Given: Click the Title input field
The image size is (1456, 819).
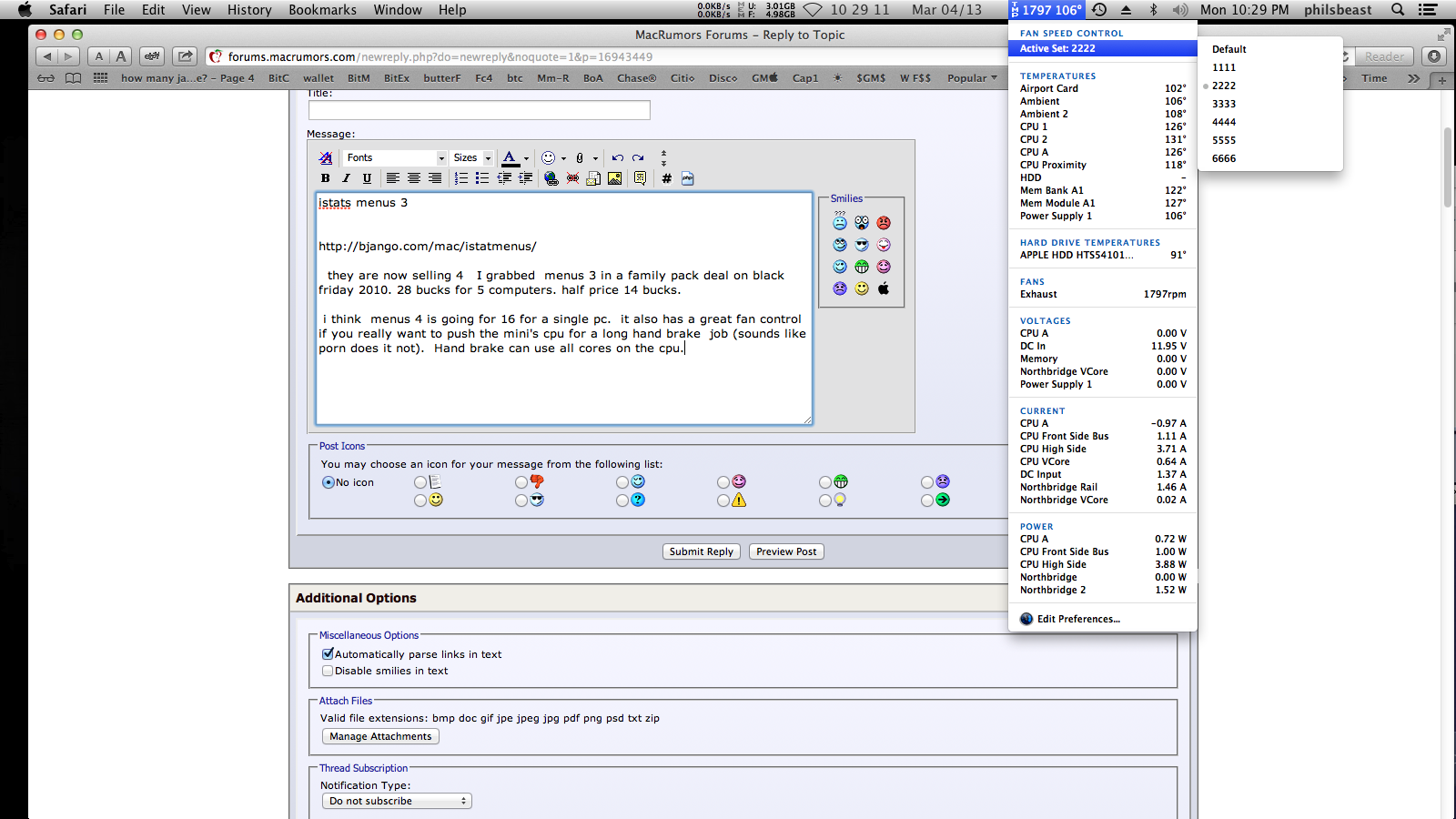Looking at the screenshot, I should tap(480, 110).
